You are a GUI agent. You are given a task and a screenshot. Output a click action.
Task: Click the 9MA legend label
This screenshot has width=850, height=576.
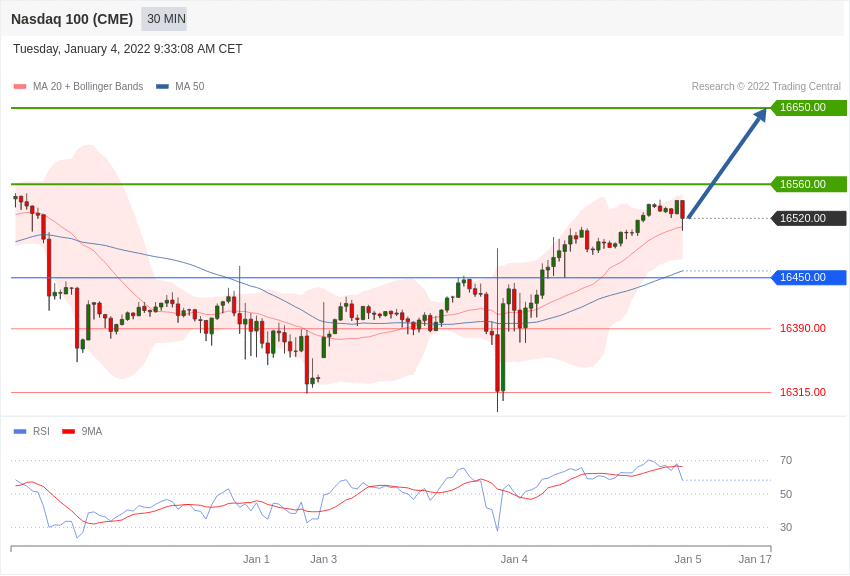92,431
